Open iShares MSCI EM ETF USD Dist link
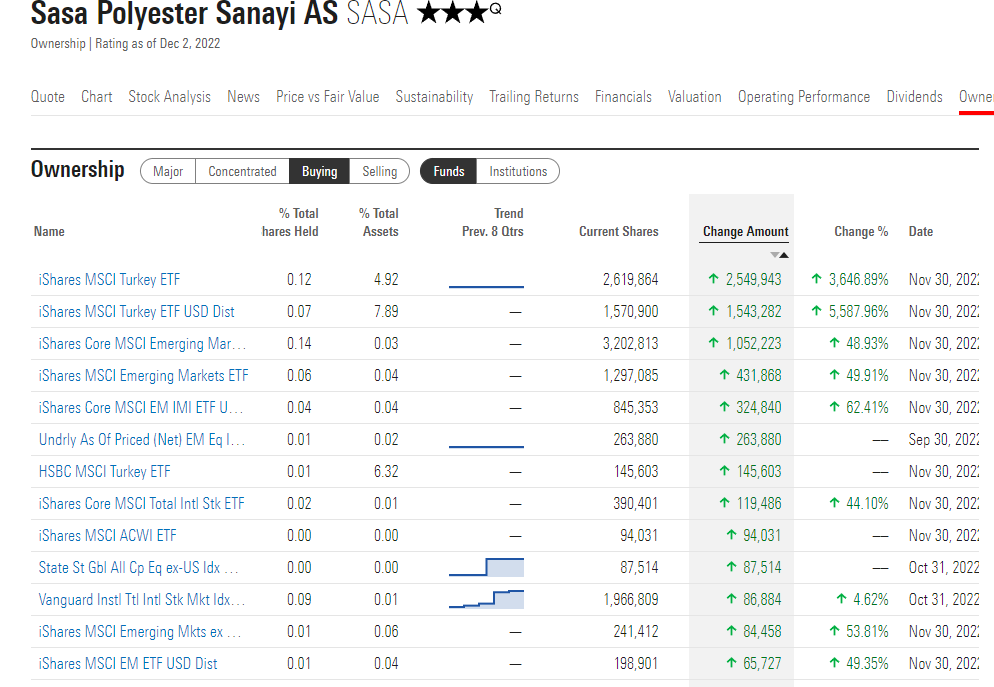The image size is (994, 687). pos(127,663)
